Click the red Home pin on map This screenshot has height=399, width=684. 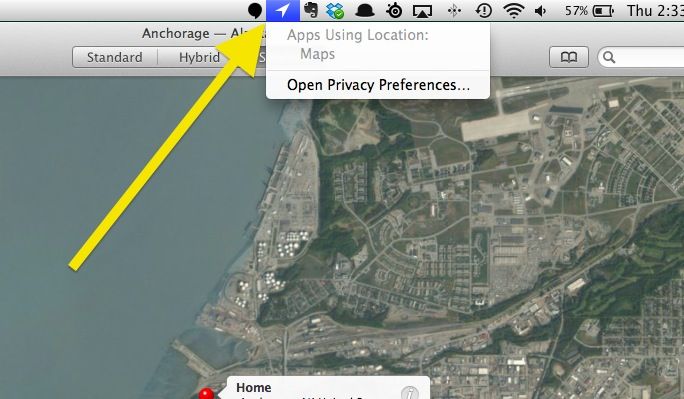(206, 394)
